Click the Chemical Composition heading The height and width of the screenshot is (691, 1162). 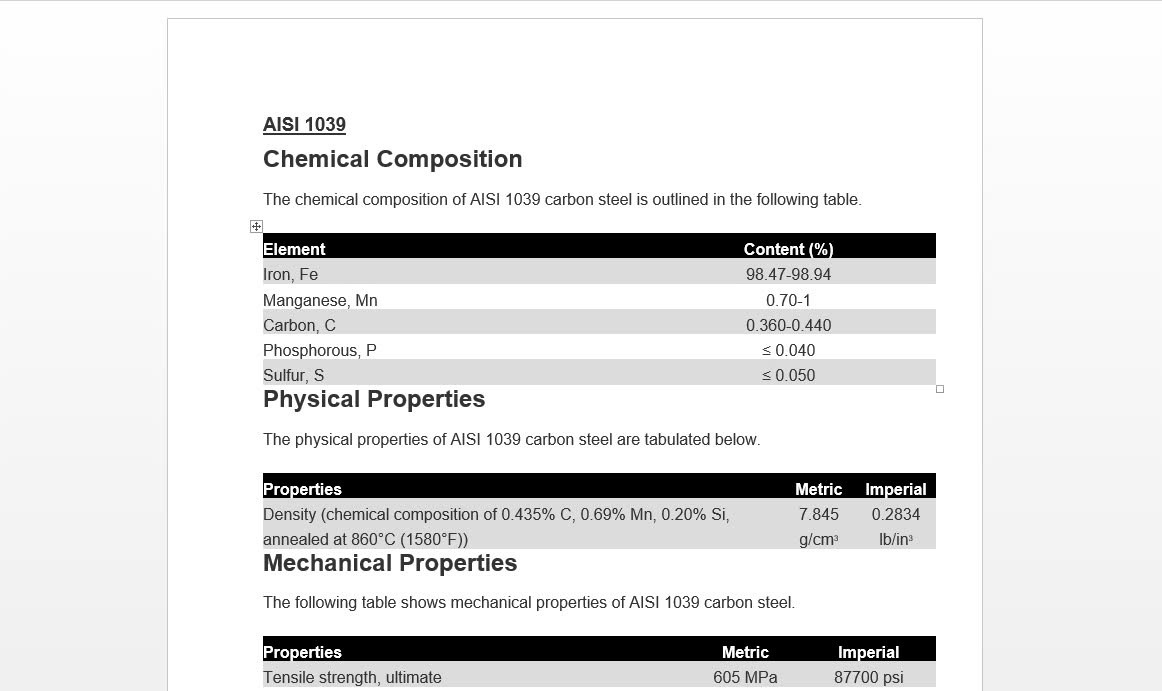tap(392, 159)
